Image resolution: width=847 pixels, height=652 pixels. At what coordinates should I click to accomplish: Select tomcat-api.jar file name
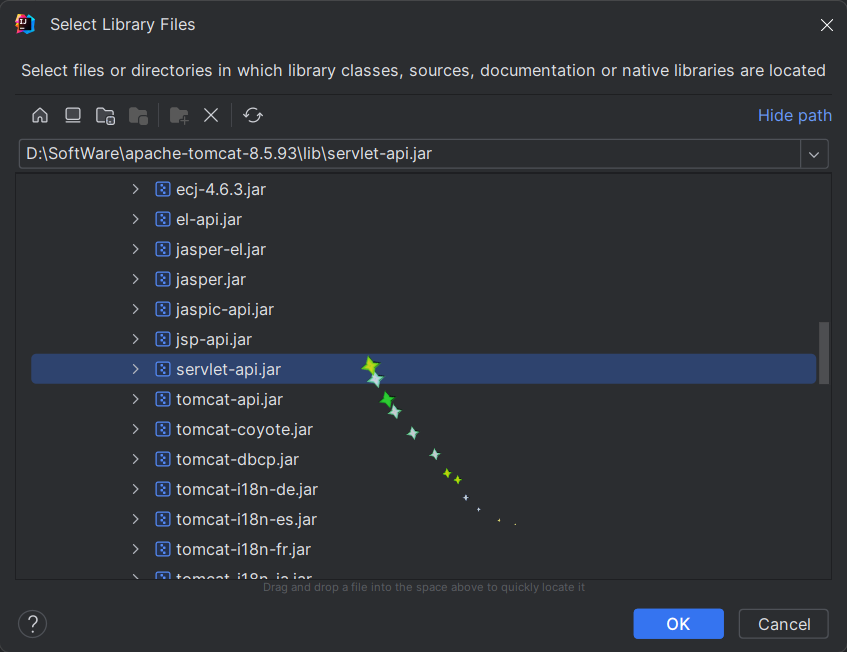coord(230,400)
